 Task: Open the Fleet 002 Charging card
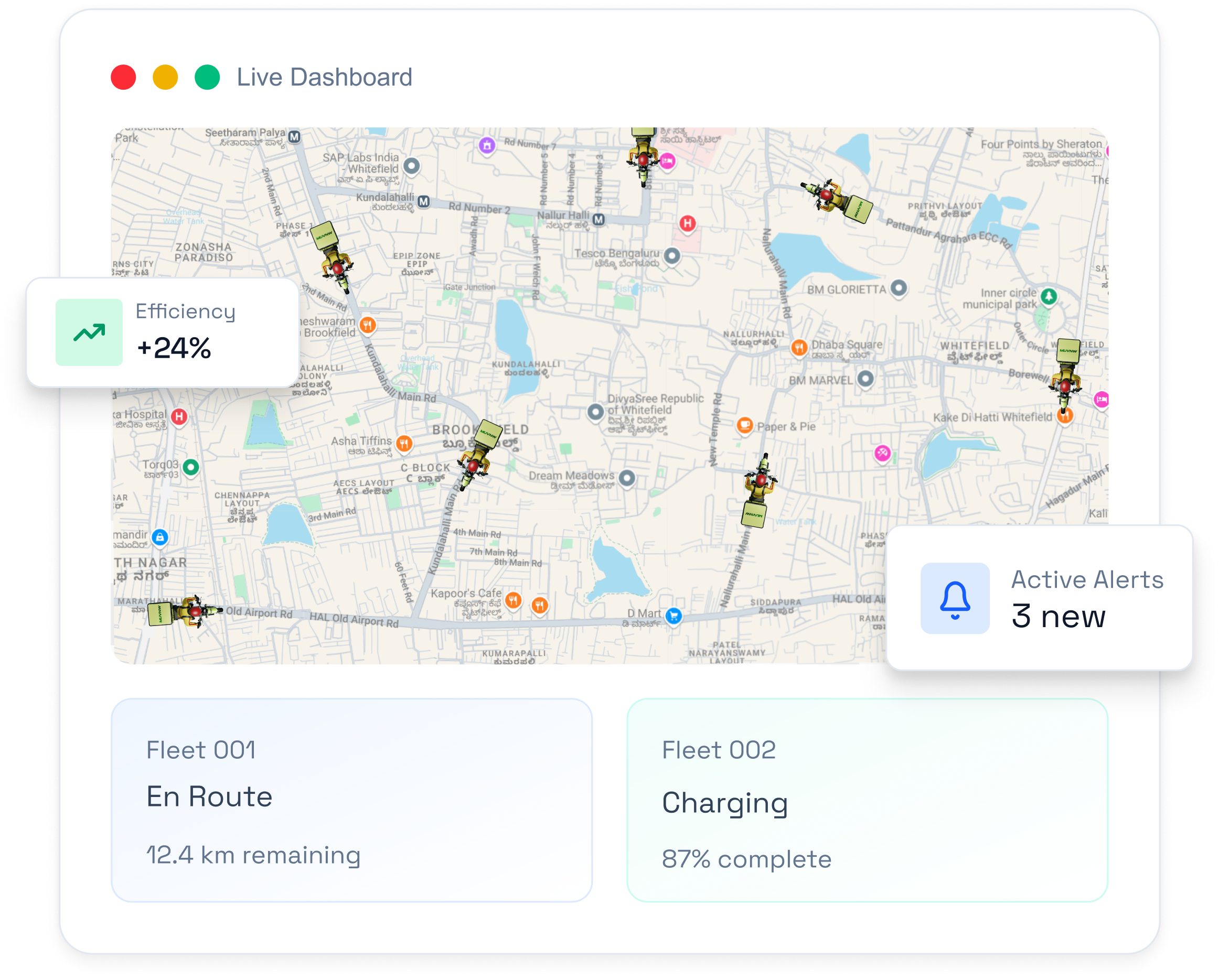click(x=868, y=800)
